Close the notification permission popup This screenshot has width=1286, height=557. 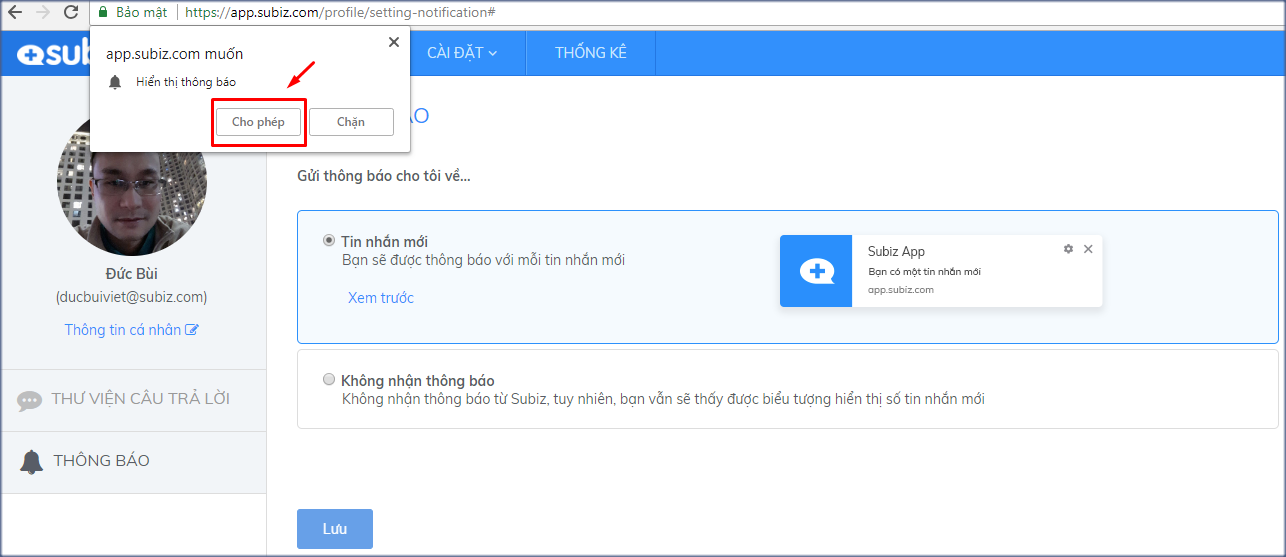393,42
